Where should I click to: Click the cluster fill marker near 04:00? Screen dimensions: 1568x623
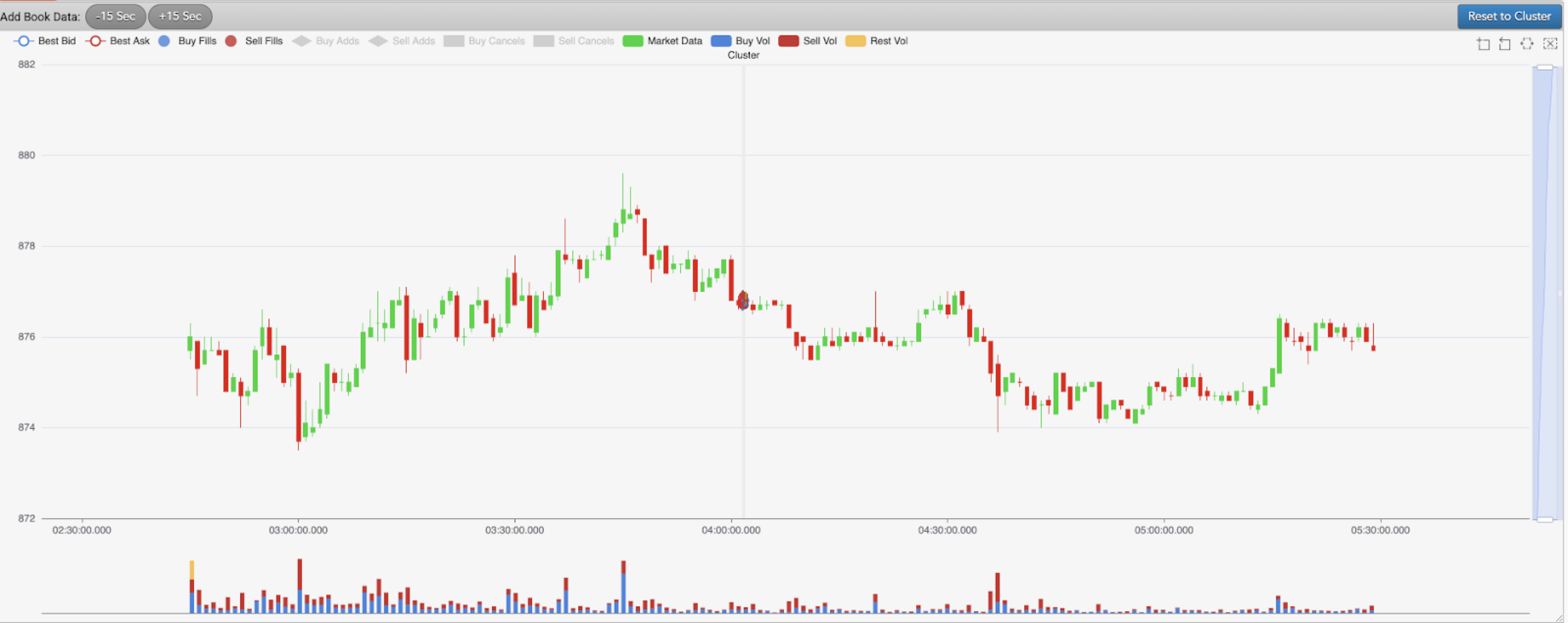pyautogui.click(x=743, y=300)
